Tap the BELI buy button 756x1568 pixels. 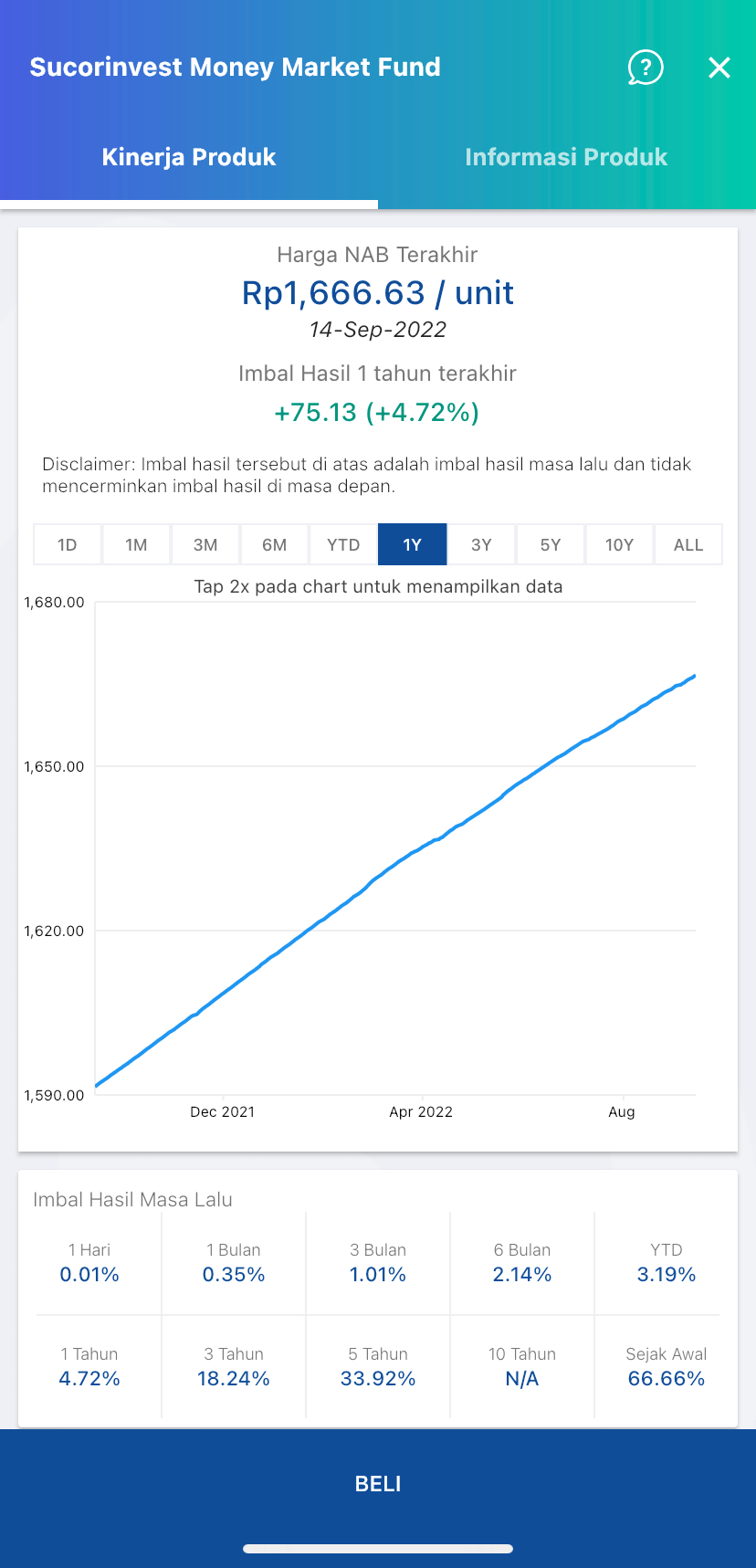tap(378, 1484)
